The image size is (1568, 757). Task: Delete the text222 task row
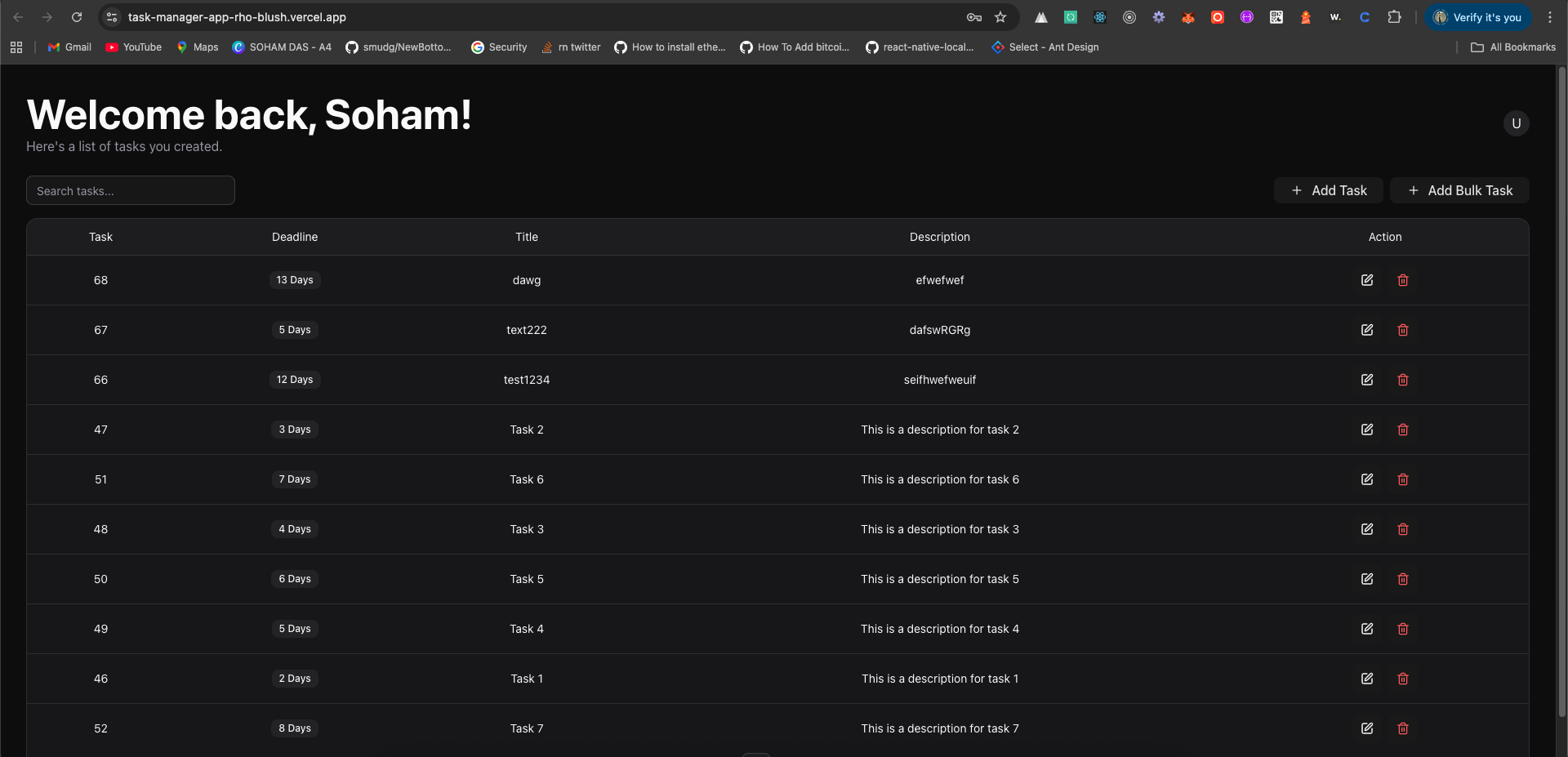pos(1403,330)
